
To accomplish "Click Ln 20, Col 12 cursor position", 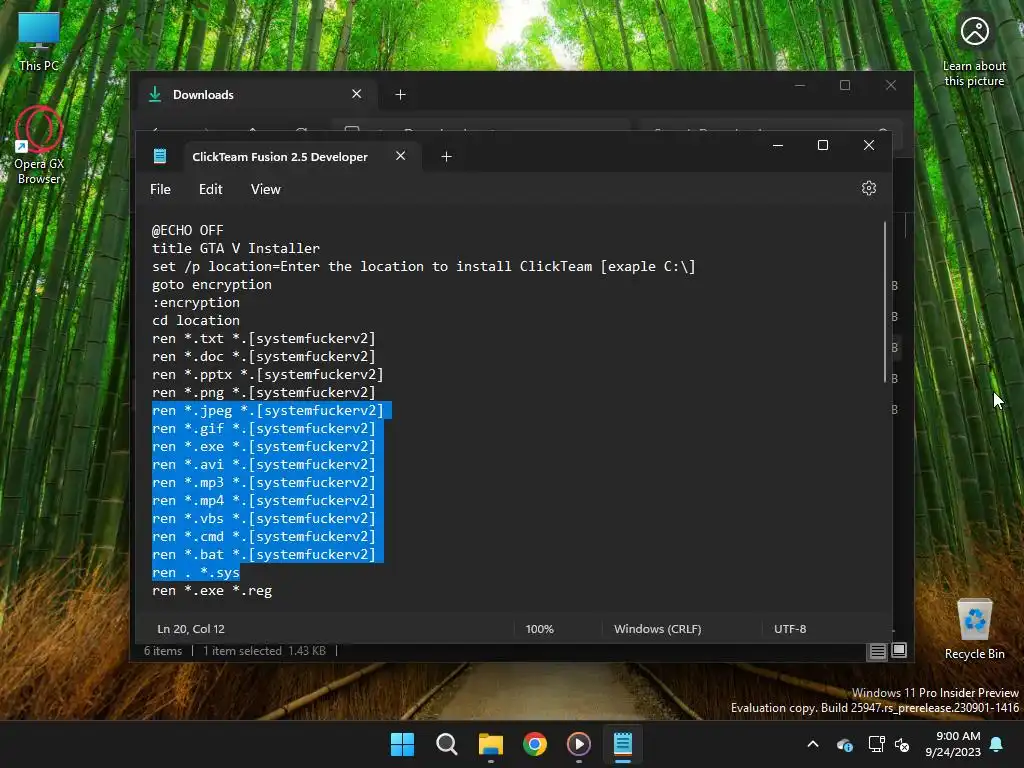I will pyautogui.click(x=191, y=629).
